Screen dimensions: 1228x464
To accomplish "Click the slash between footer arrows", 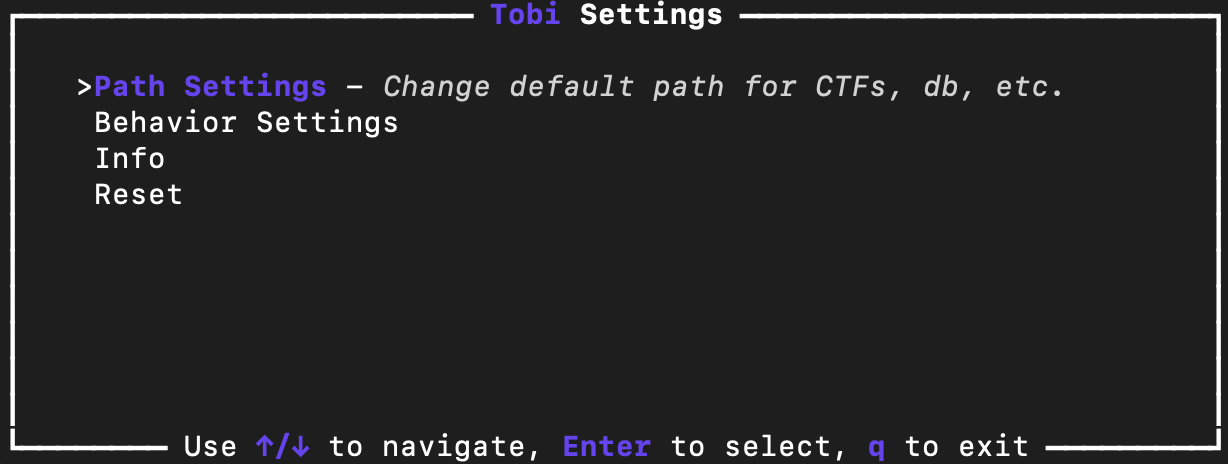I will click(x=284, y=446).
